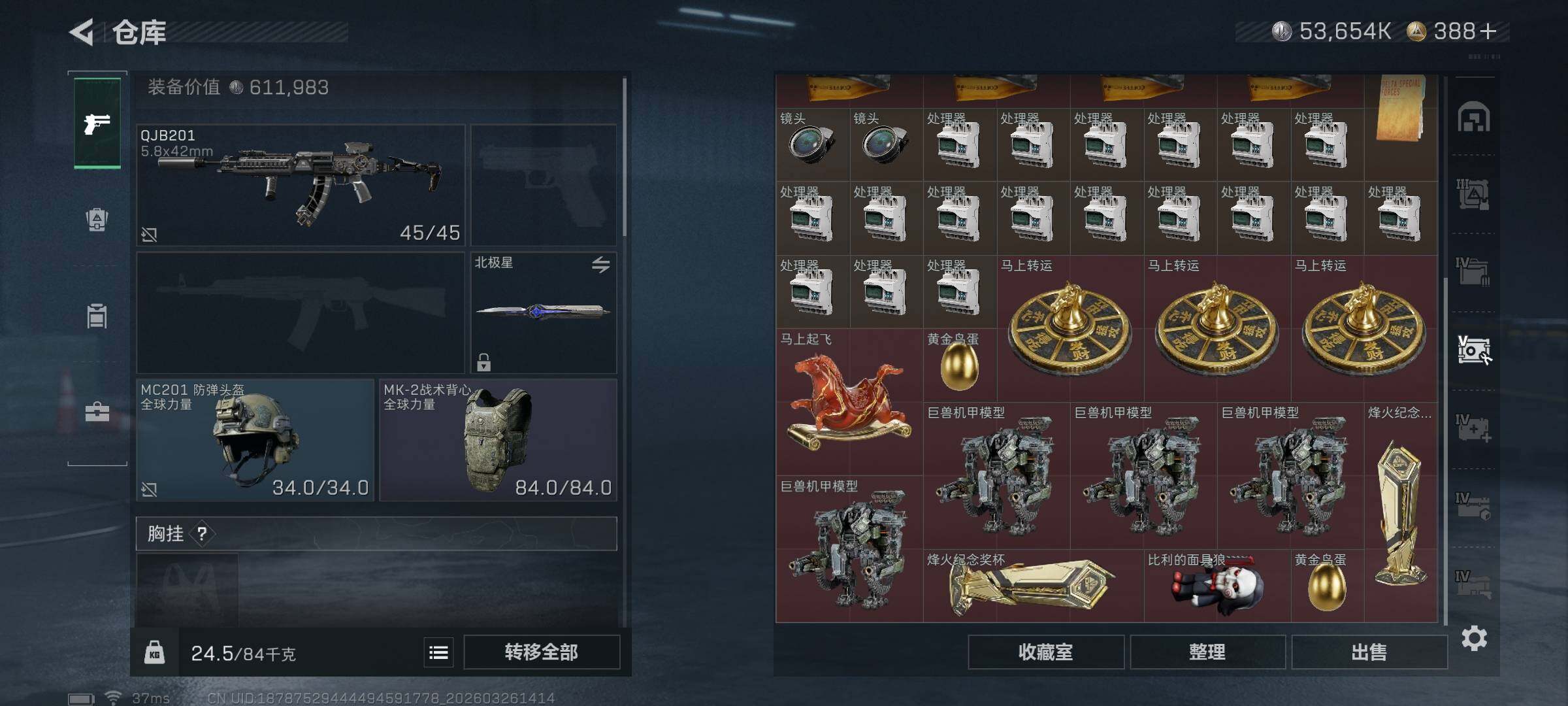Click the plus to add currency beside 388
The image size is (1568, 706).
[1488, 31]
